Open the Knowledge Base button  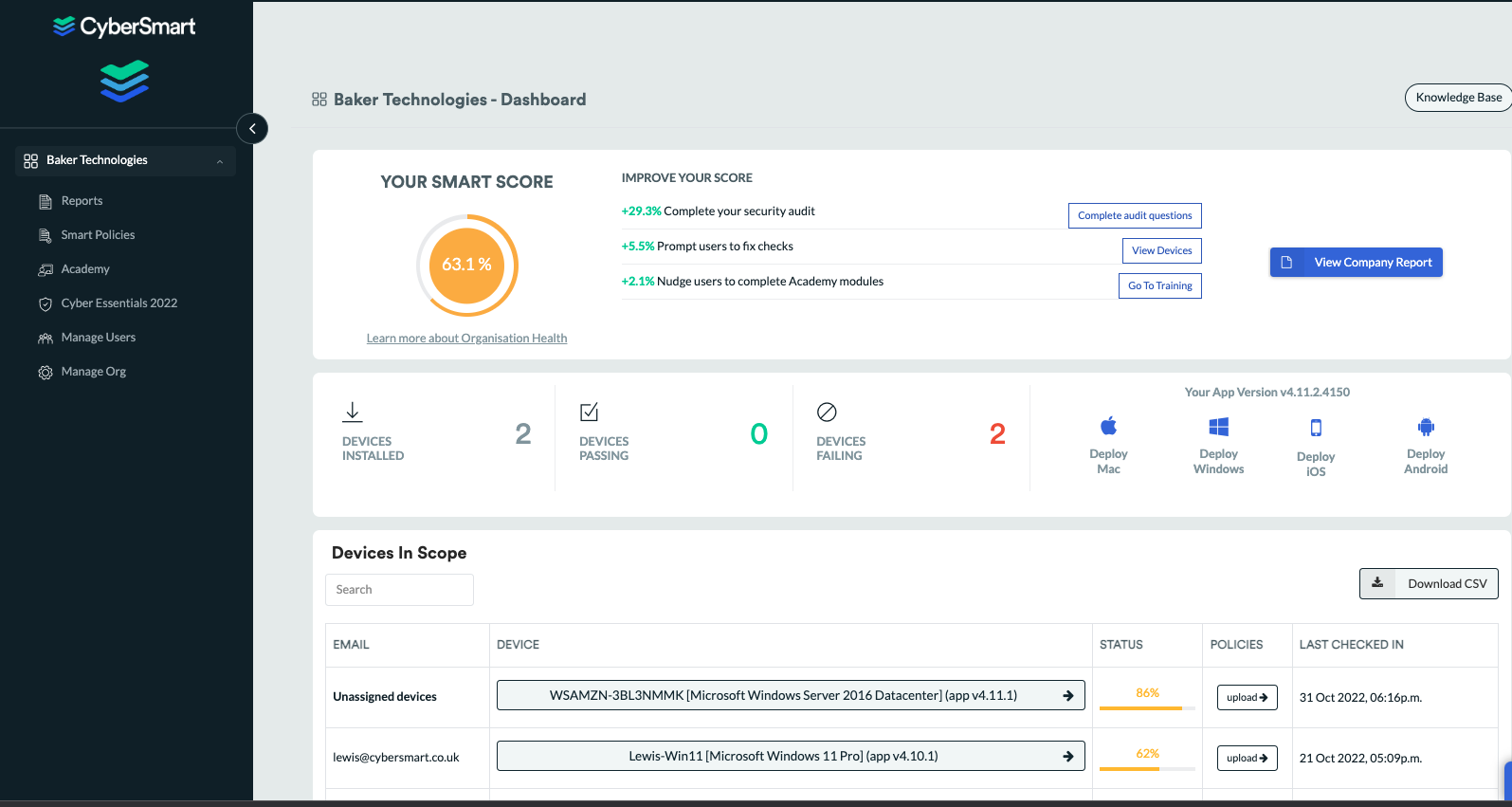[x=1458, y=98]
